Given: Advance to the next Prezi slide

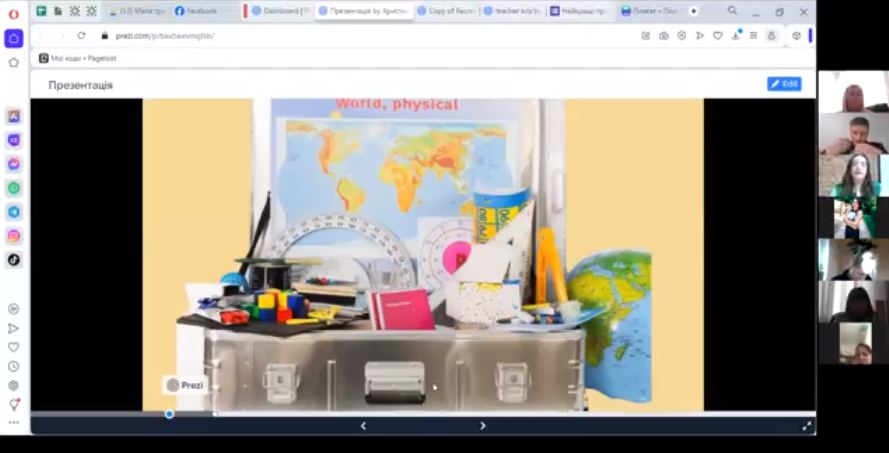Looking at the screenshot, I should (x=482, y=426).
